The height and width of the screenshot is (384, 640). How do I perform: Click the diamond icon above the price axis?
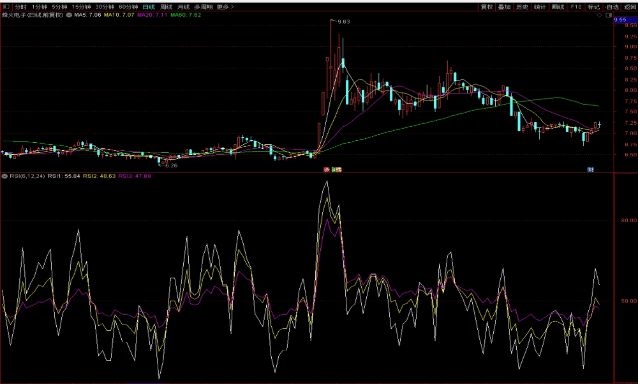tap(599, 15)
